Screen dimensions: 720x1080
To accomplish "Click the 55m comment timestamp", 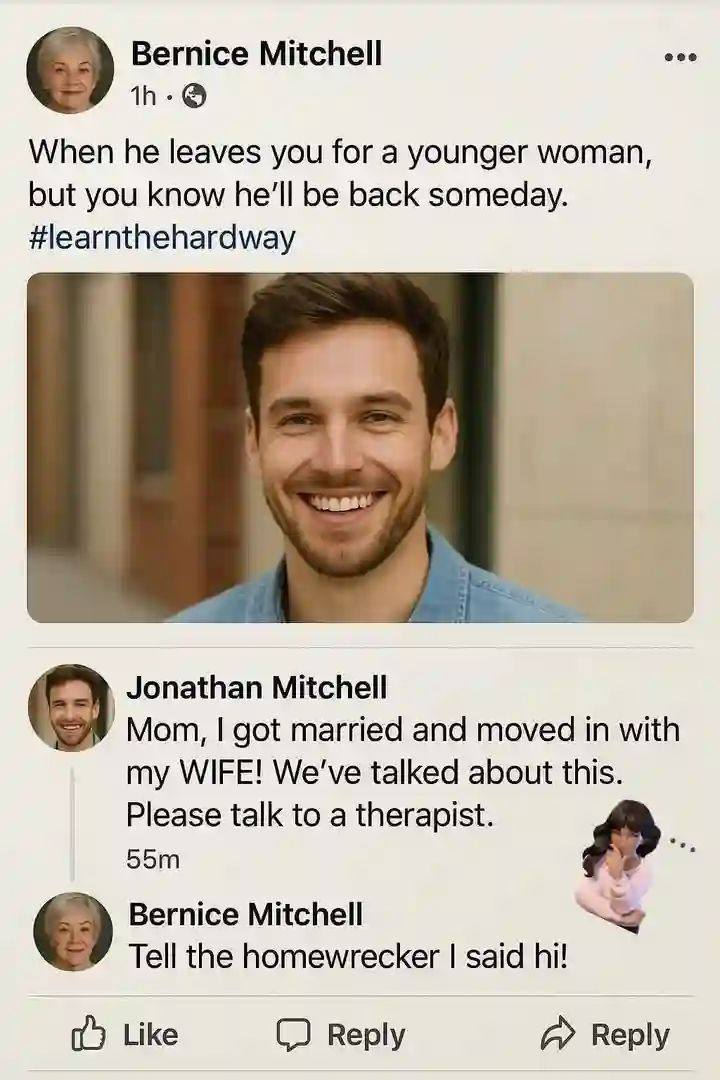I will coord(153,859).
